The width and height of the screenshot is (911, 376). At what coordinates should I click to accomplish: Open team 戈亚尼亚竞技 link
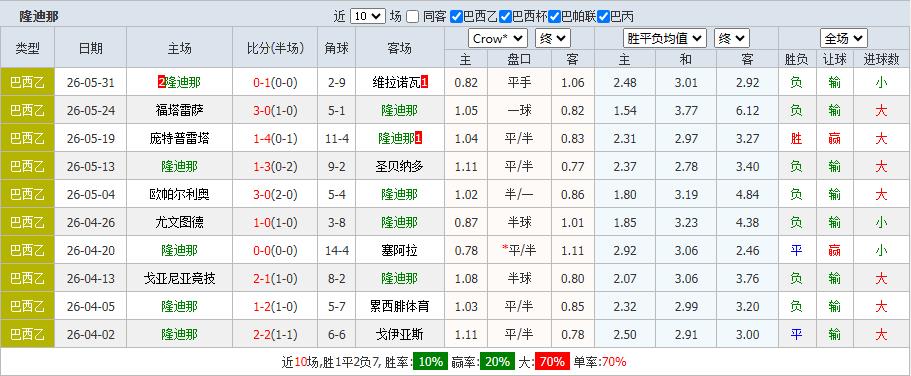pos(180,278)
